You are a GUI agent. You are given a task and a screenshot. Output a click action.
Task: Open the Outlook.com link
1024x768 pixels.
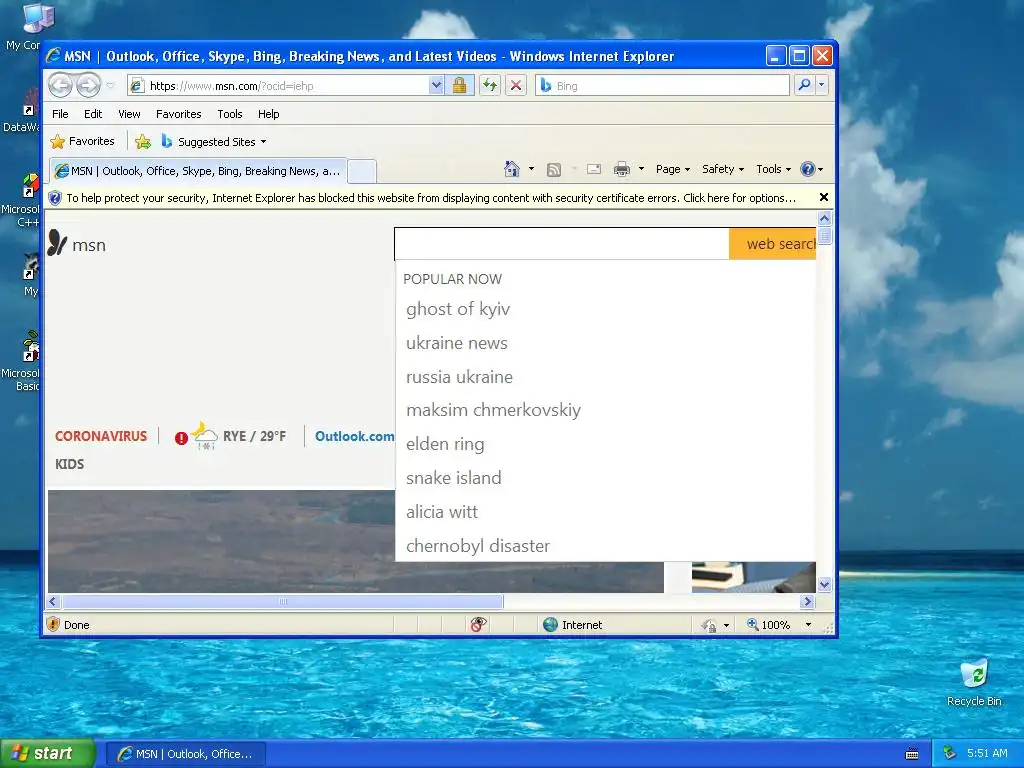[x=355, y=436]
